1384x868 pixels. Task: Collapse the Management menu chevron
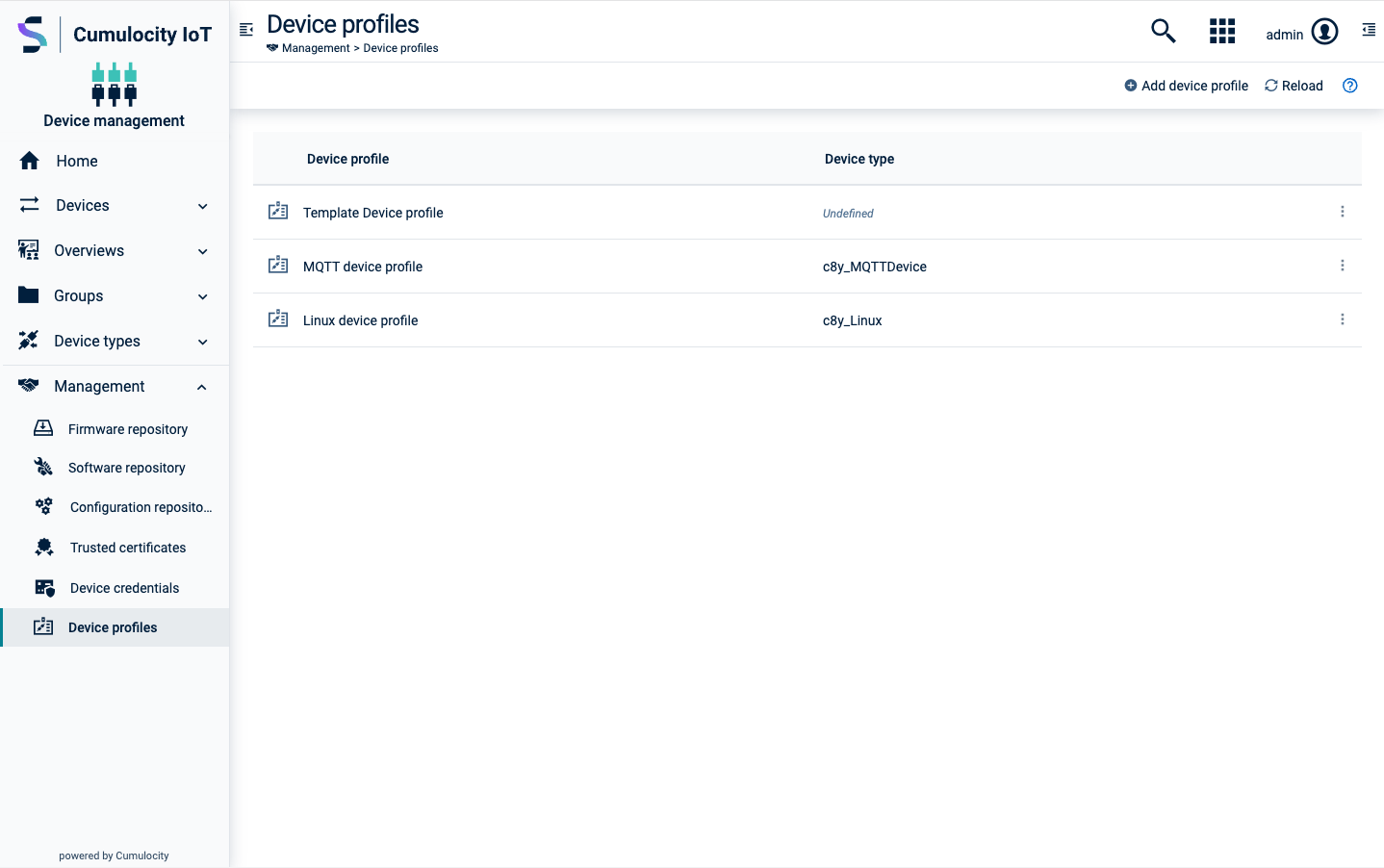(x=202, y=387)
